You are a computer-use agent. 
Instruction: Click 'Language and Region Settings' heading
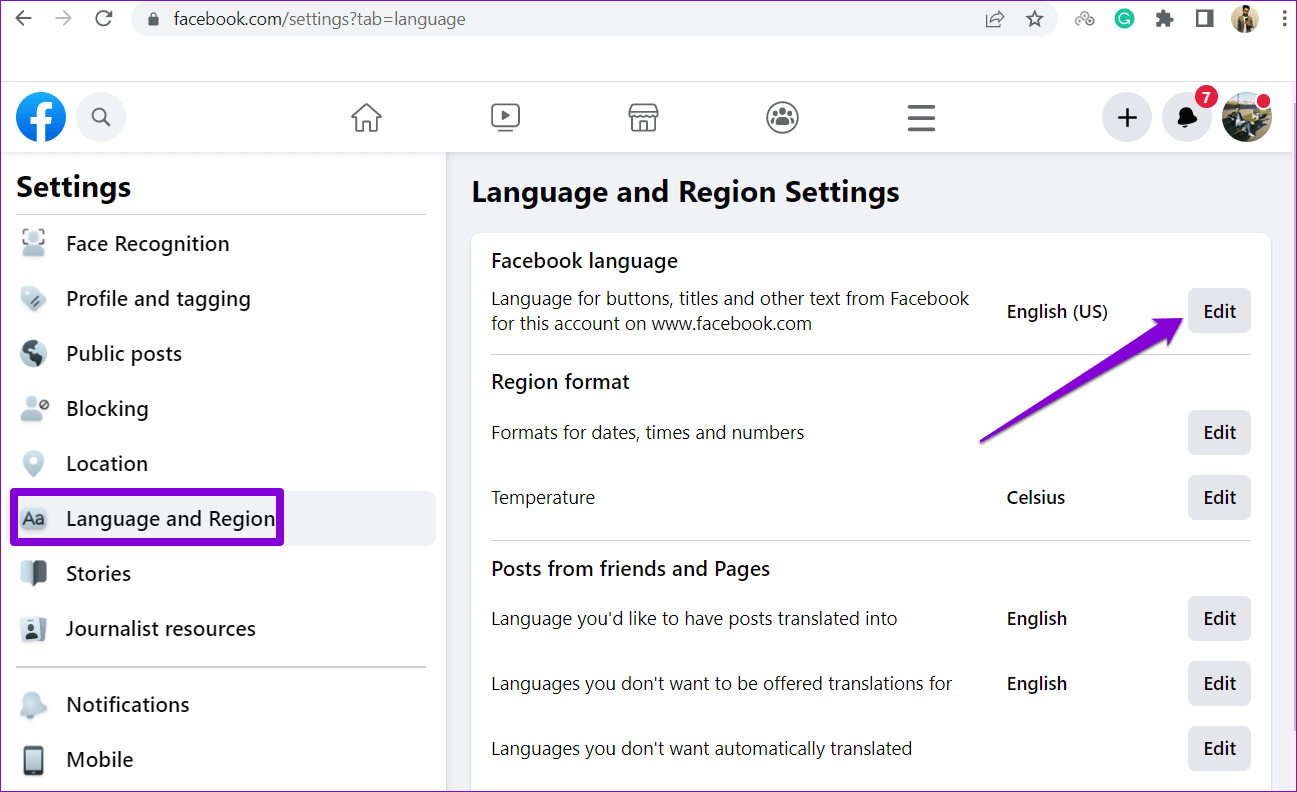(x=685, y=192)
